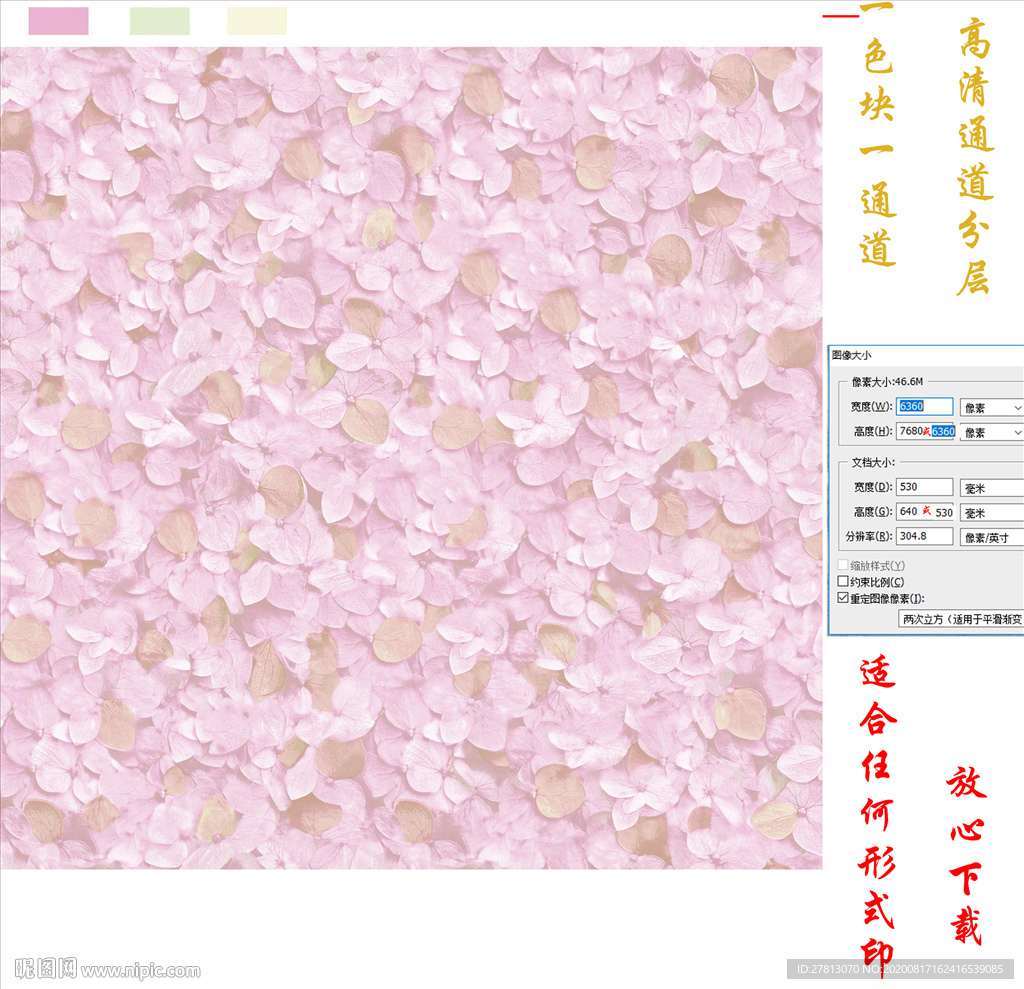Open the pixel height unit dropdown
Image resolution: width=1024 pixels, height=989 pixels.
click(x=990, y=432)
